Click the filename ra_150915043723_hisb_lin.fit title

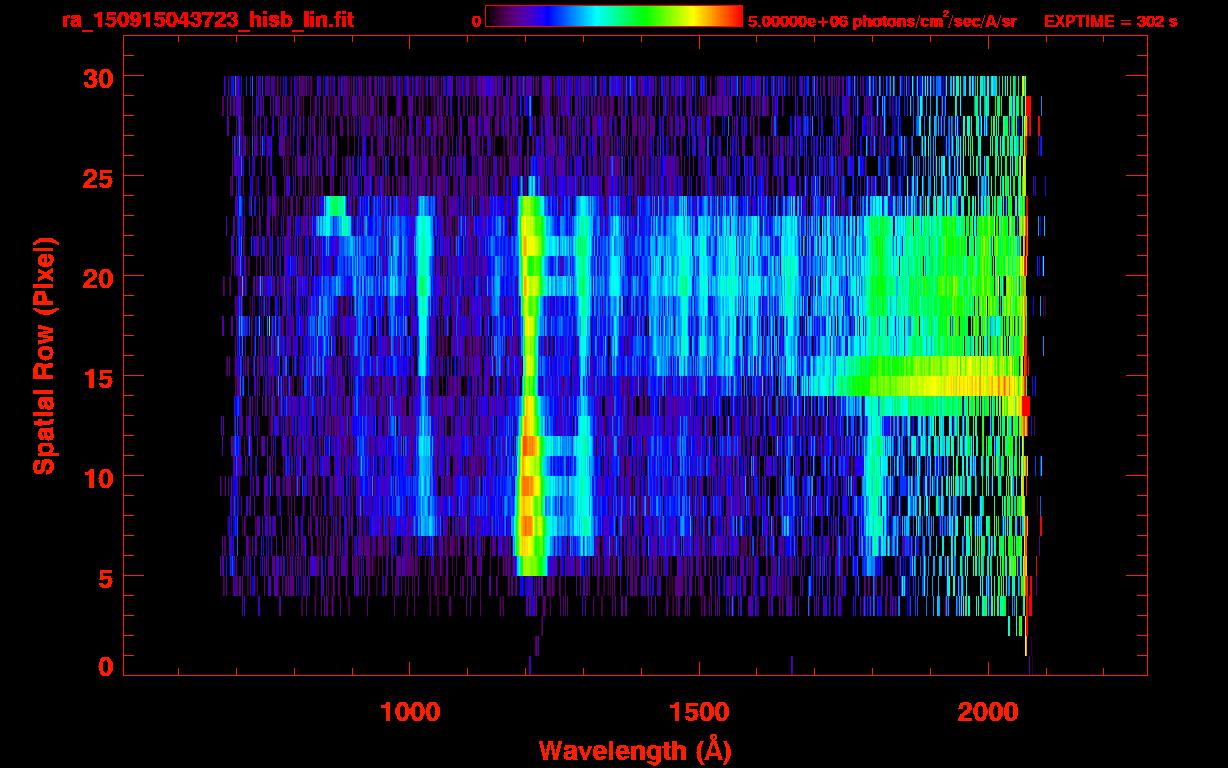(207, 20)
